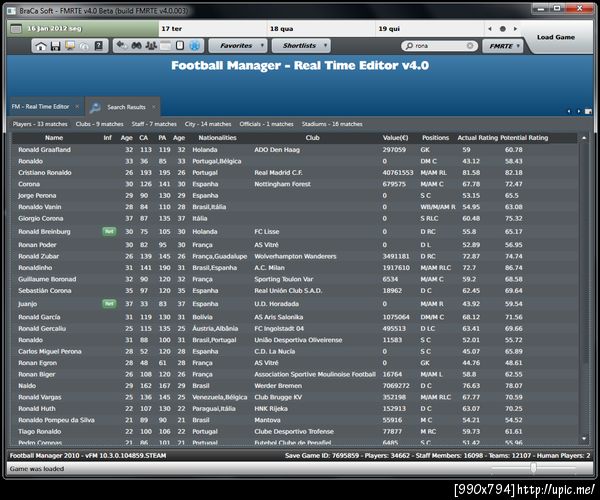Click the blue globe icon

pyautogui.click(x=195, y=46)
